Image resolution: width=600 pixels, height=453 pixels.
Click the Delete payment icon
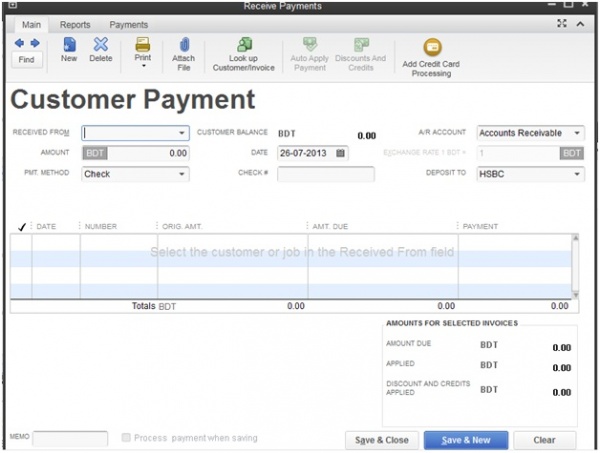[x=101, y=46]
